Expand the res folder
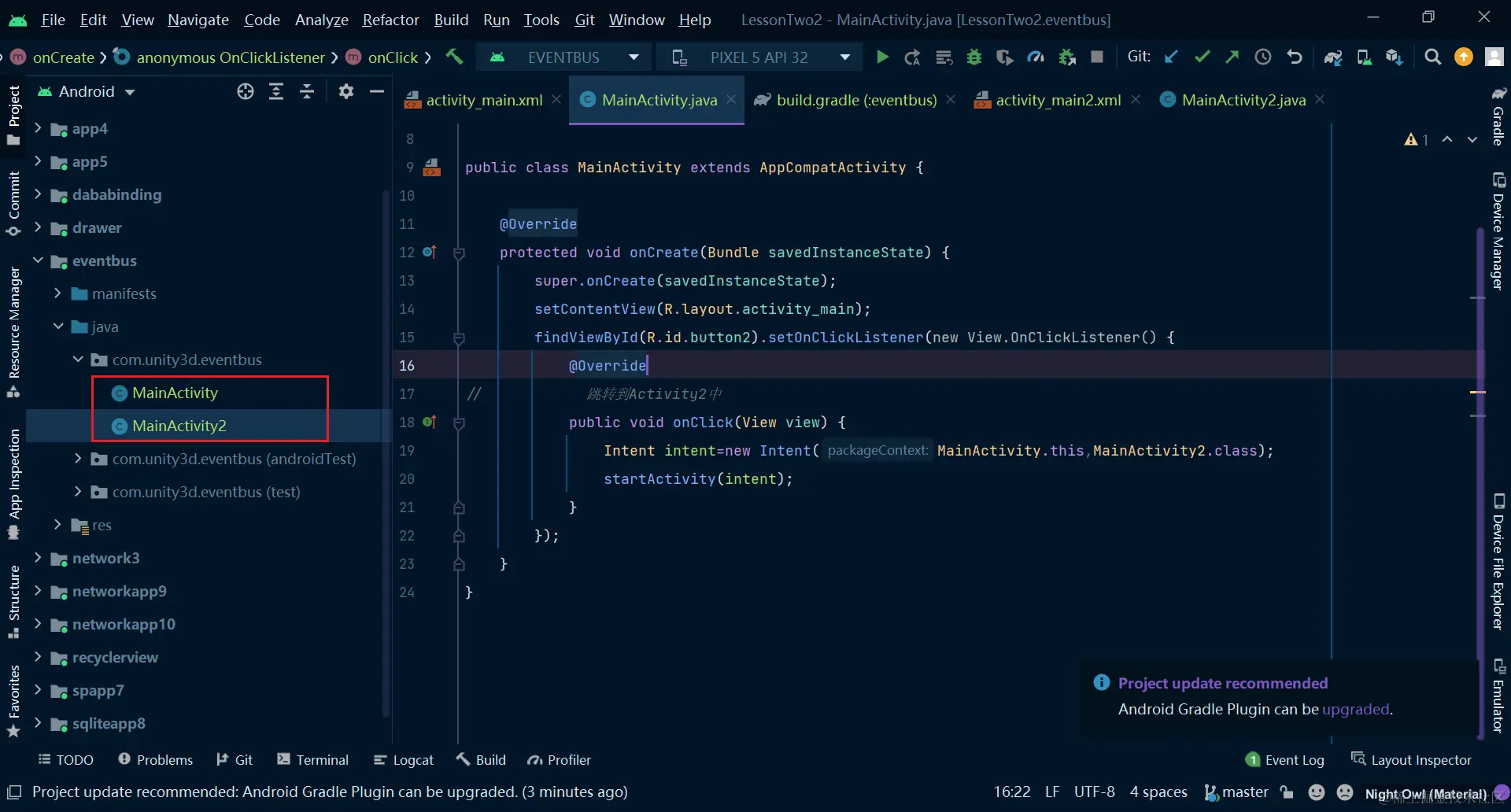 point(57,525)
